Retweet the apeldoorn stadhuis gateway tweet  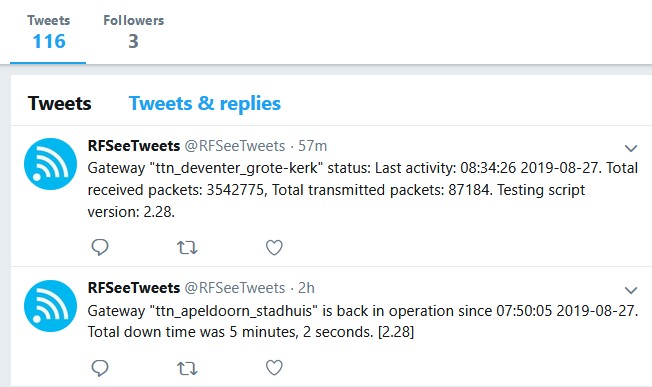[187, 368]
